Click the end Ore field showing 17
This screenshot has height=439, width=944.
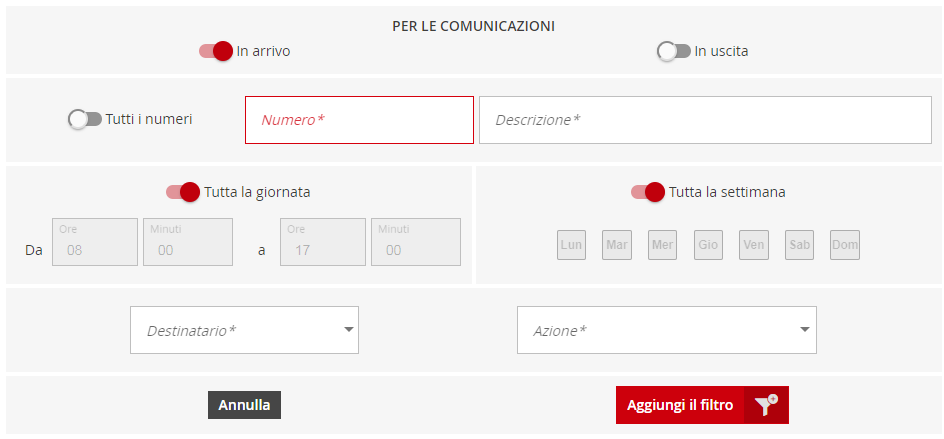tap(323, 242)
